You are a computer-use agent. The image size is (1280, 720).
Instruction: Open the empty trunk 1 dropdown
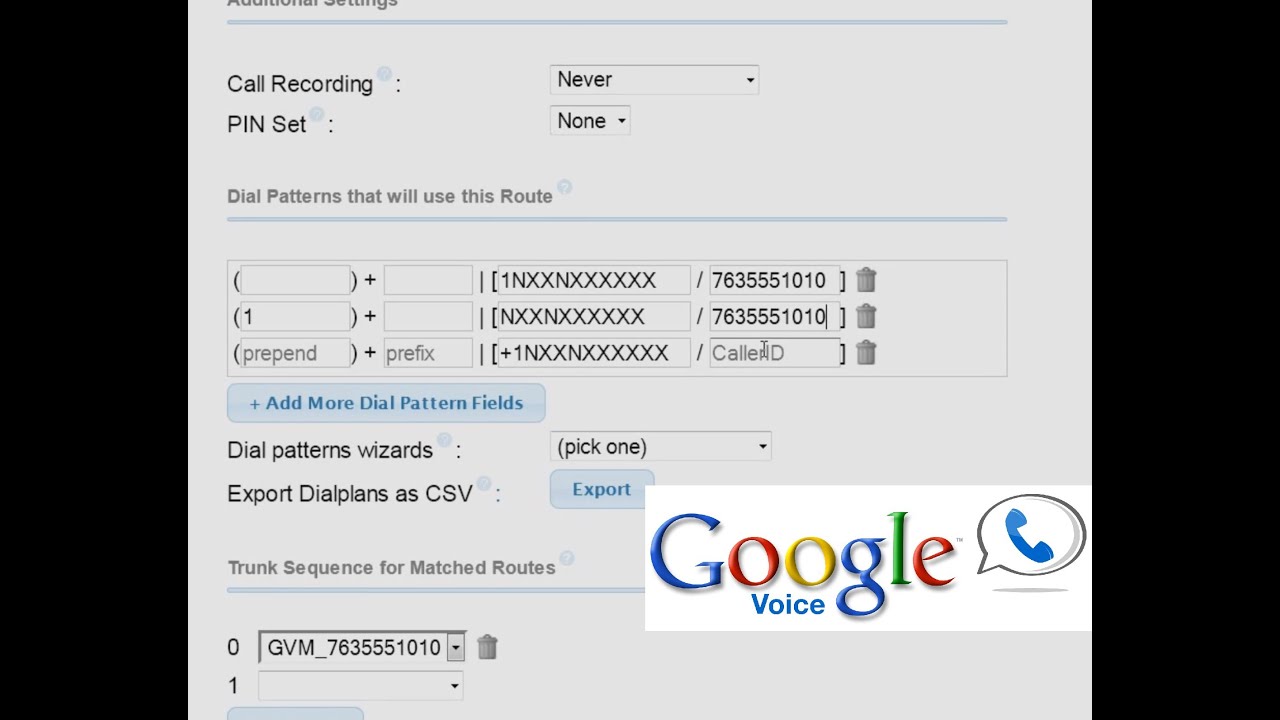(x=360, y=685)
